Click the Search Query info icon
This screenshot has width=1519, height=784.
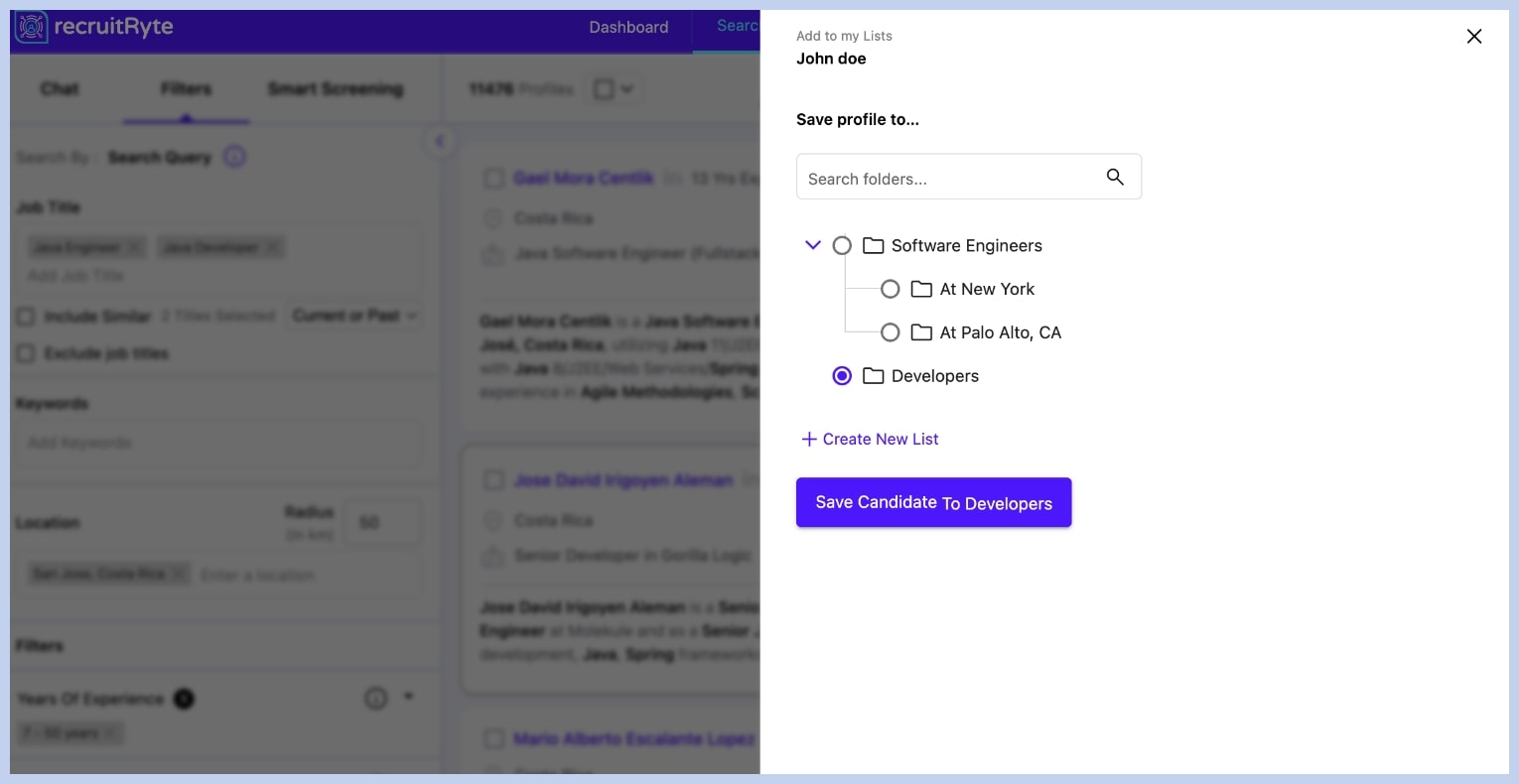(234, 157)
